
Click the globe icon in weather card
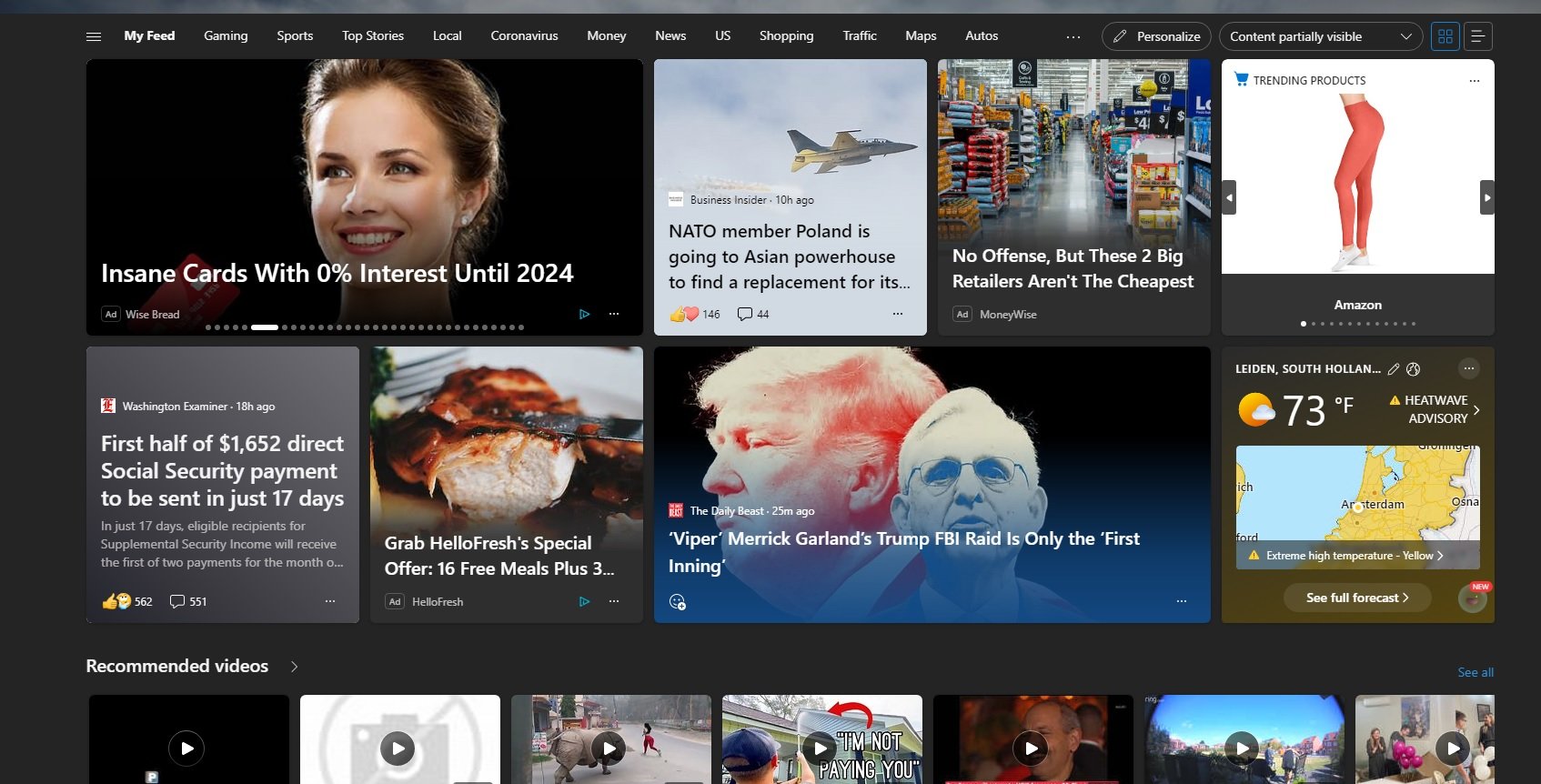[1413, 369]
